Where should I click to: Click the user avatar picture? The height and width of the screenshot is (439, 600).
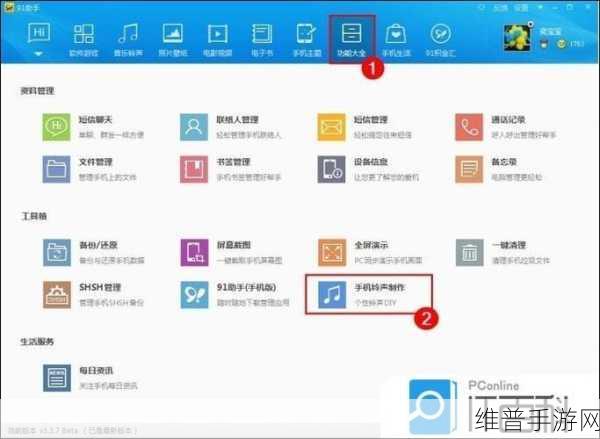click(517, 38)
